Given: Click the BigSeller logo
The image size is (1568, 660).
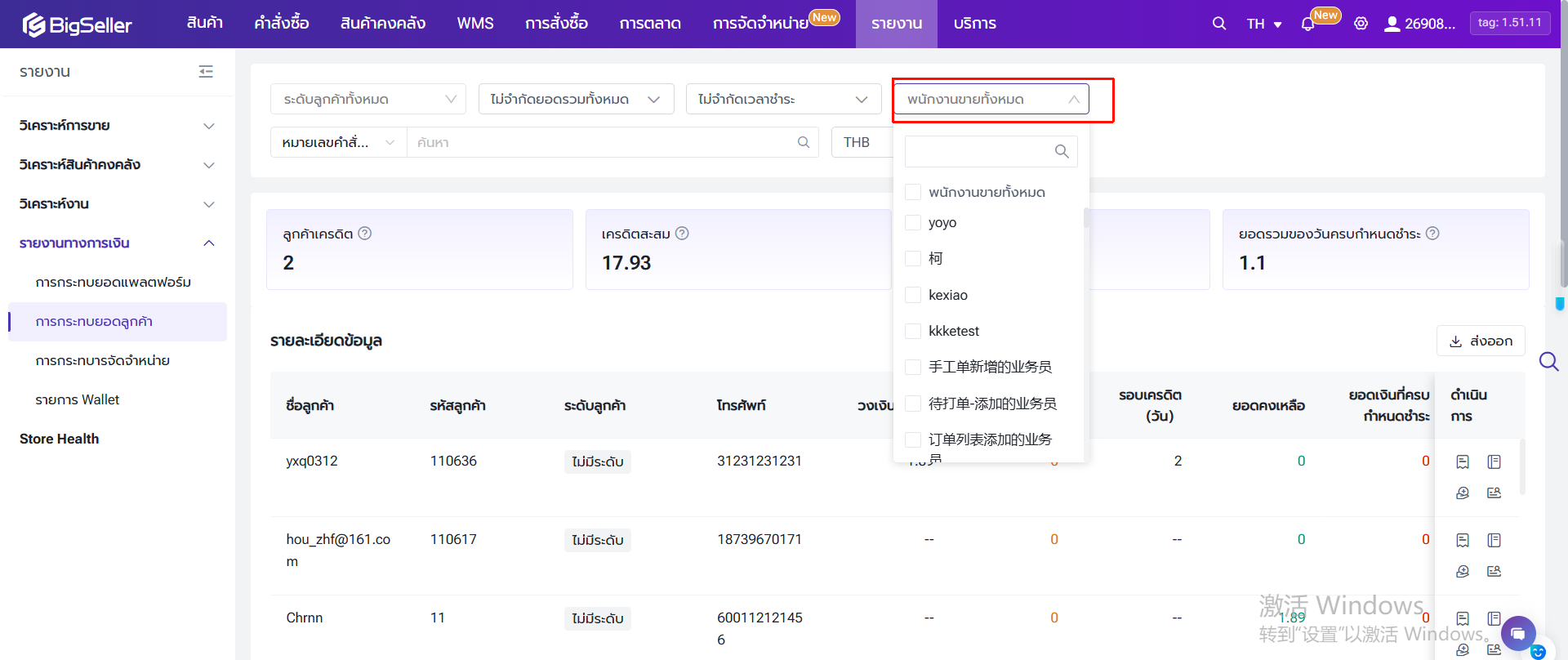Looking at the screenshot, I should (78, 25).
